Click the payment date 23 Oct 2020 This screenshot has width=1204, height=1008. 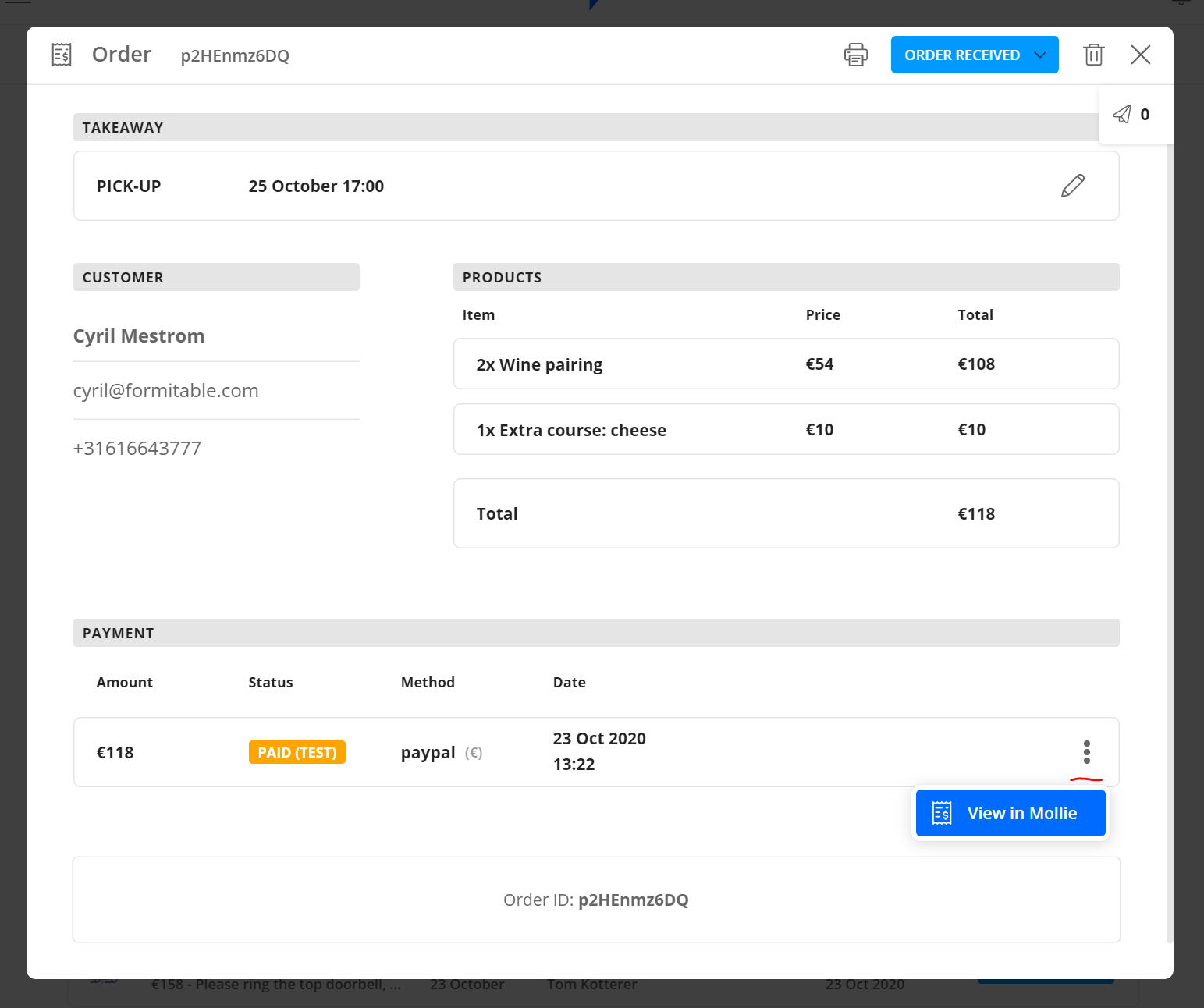[599, 738]
